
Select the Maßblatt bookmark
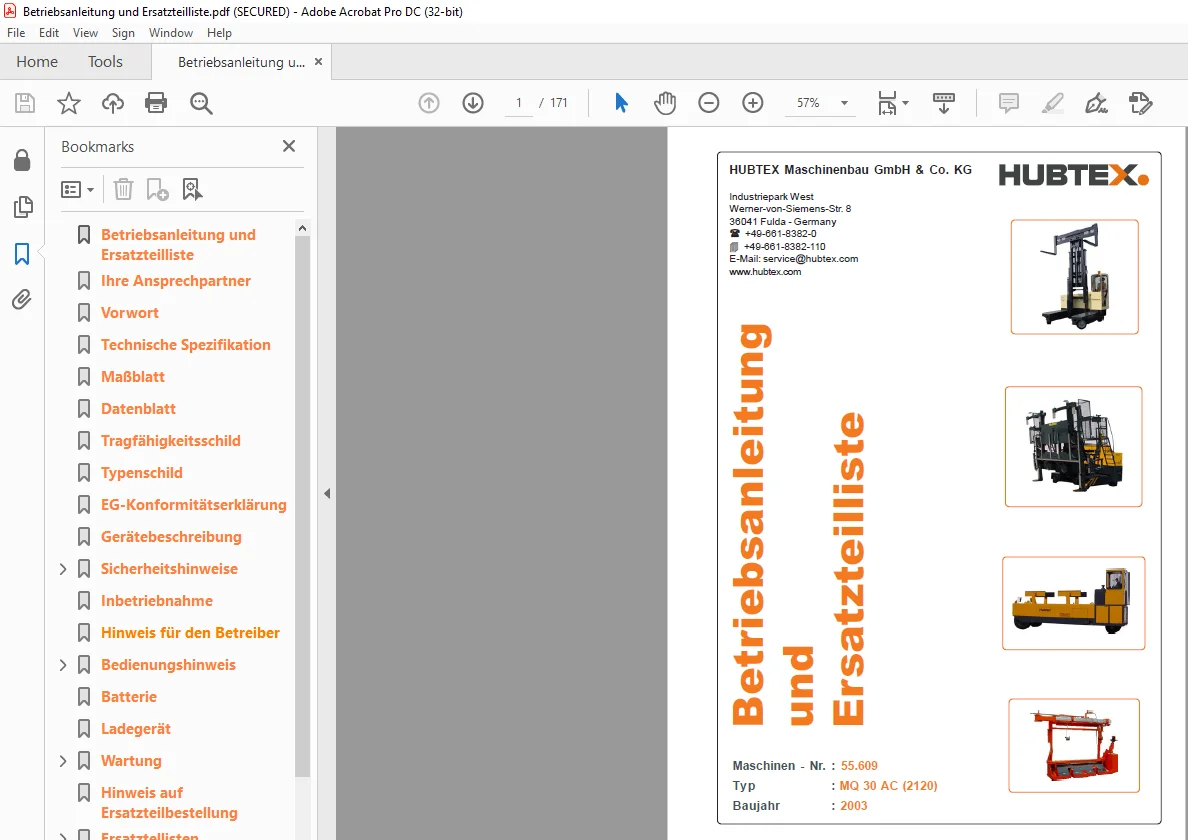coord(133,376)
